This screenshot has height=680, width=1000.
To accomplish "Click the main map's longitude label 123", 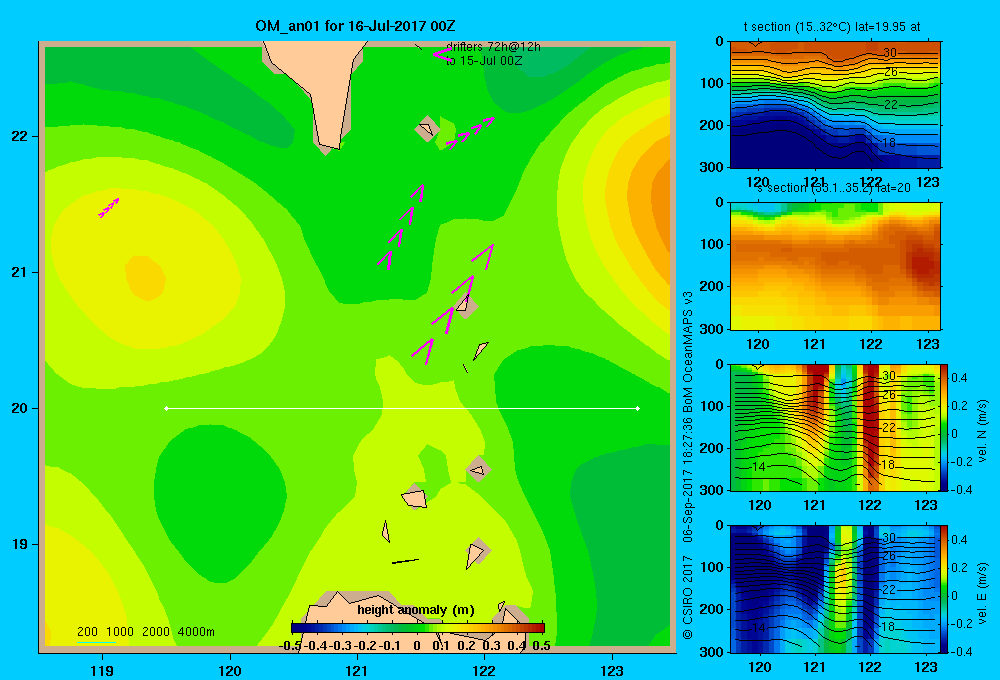I will [x=612, y=670].
